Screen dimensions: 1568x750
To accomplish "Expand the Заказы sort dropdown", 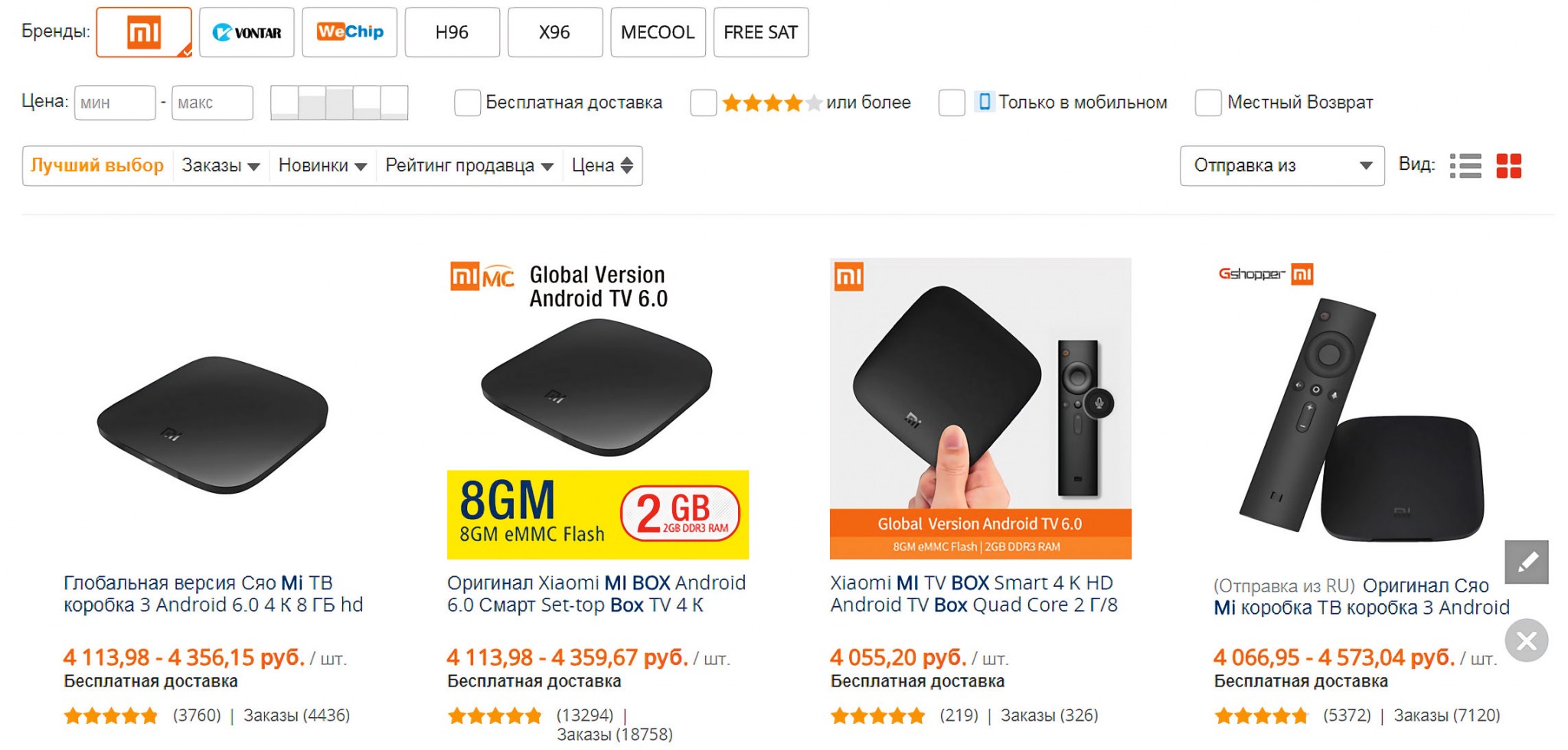I will (220, 165).
